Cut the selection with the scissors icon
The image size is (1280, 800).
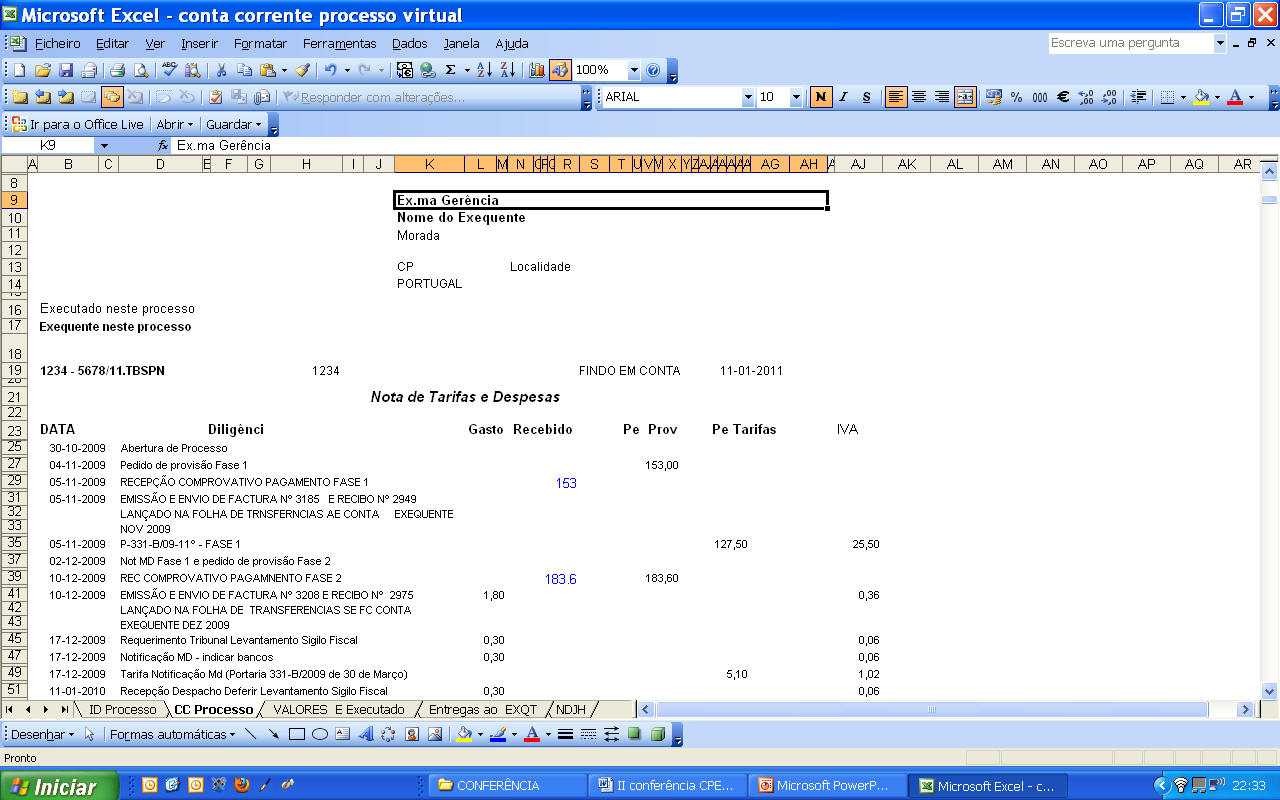[221, 70]
